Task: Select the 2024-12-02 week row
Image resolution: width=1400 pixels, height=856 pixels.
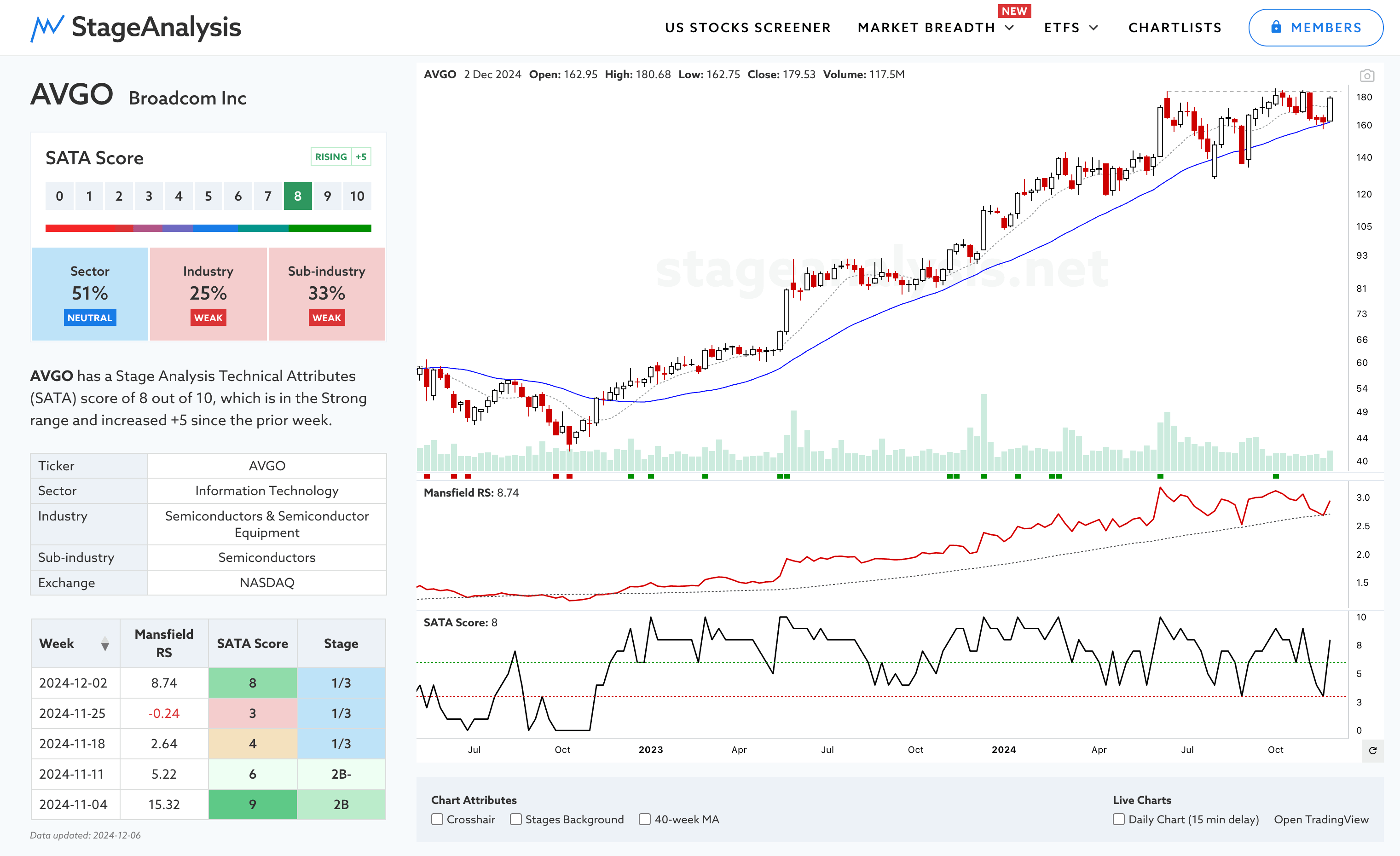Action: [x=208, y=683]
